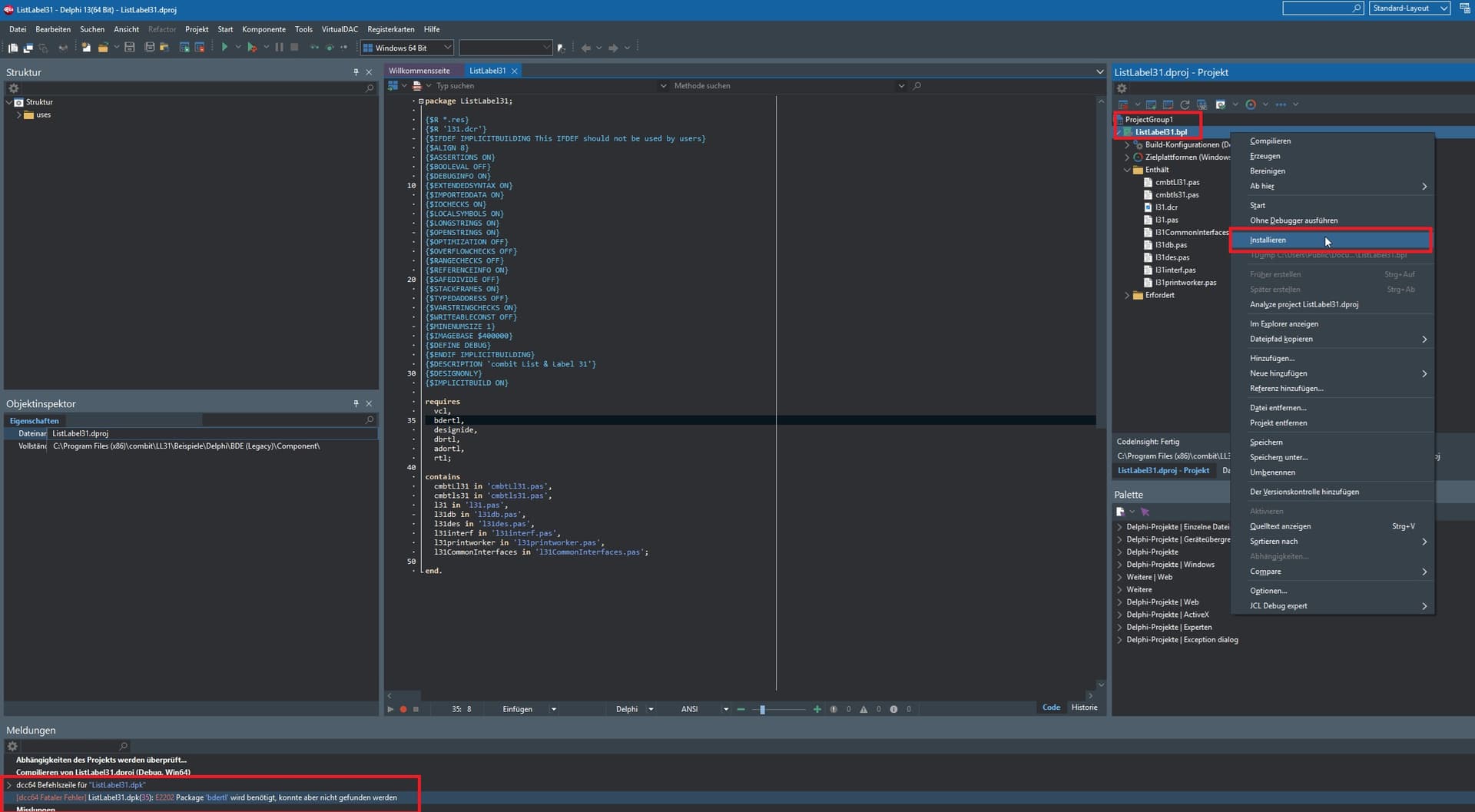The height and width of the screenshot is (812, 1475).
Task: Click the editor zoom slider handle
Action: tap(762, 709)
